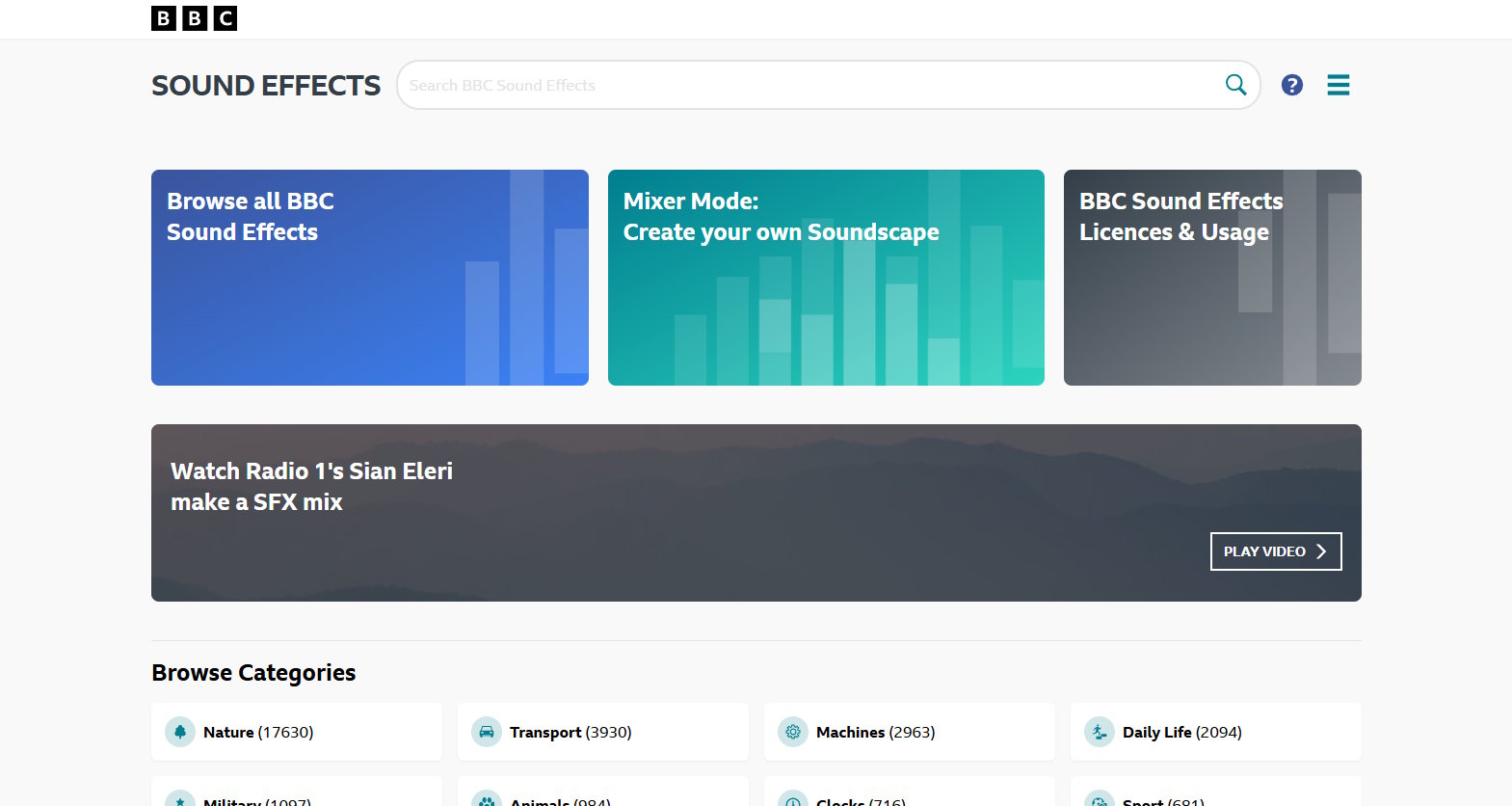Click the Transport category car icon
This screenshot has width=1512, height=806.
tap(487, 732)
